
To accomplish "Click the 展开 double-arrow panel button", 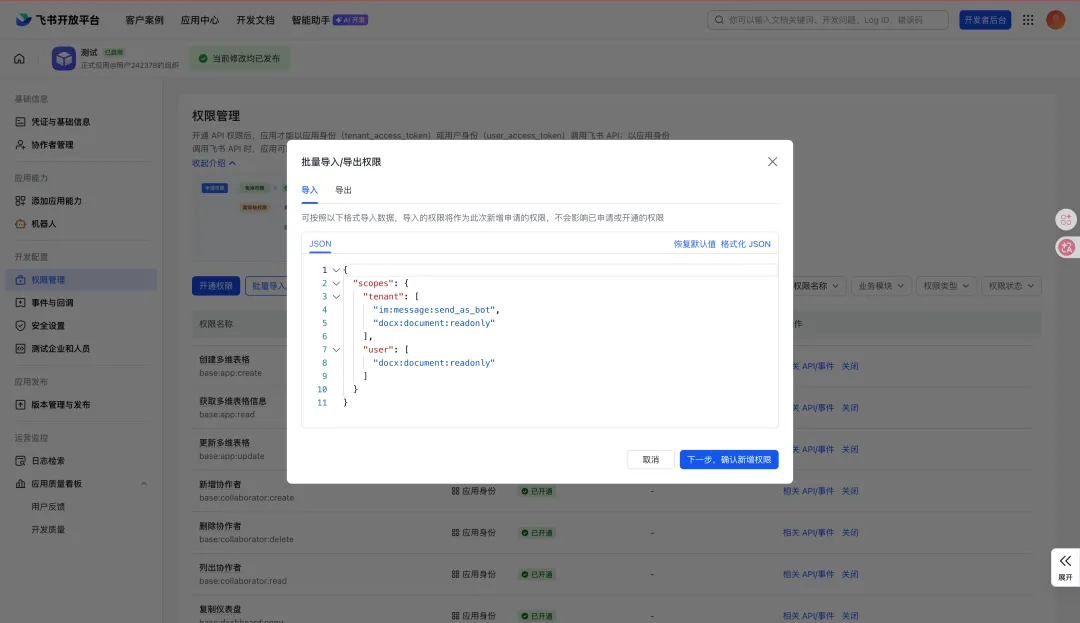I will (1065, 567).
